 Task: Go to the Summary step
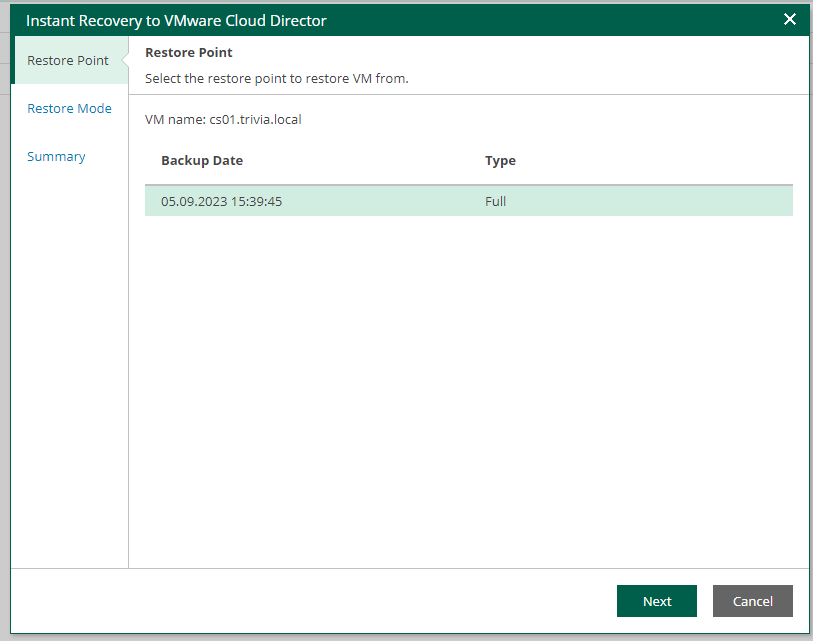point(56,157)
